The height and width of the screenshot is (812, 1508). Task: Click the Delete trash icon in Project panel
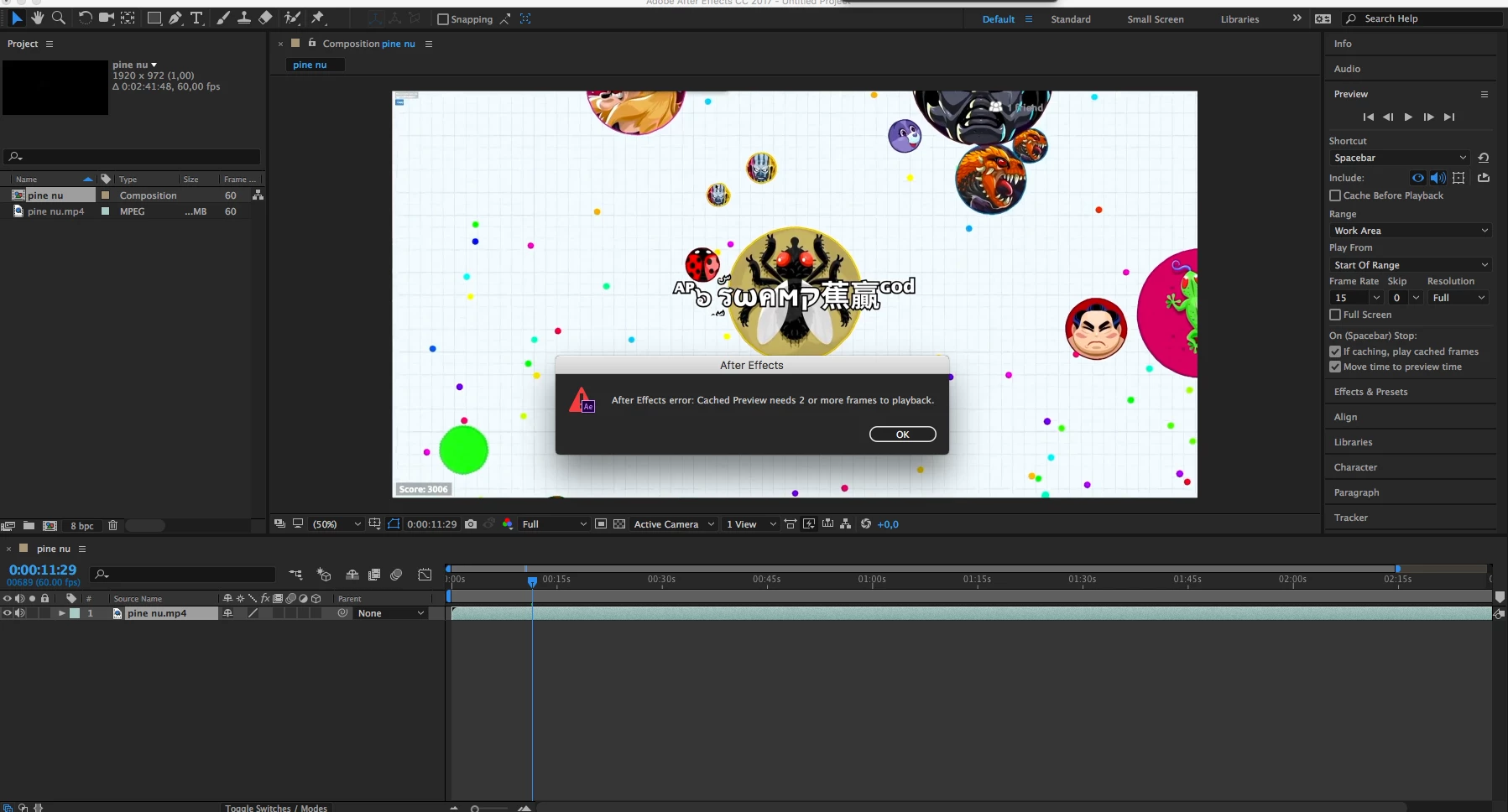[112, 526]
